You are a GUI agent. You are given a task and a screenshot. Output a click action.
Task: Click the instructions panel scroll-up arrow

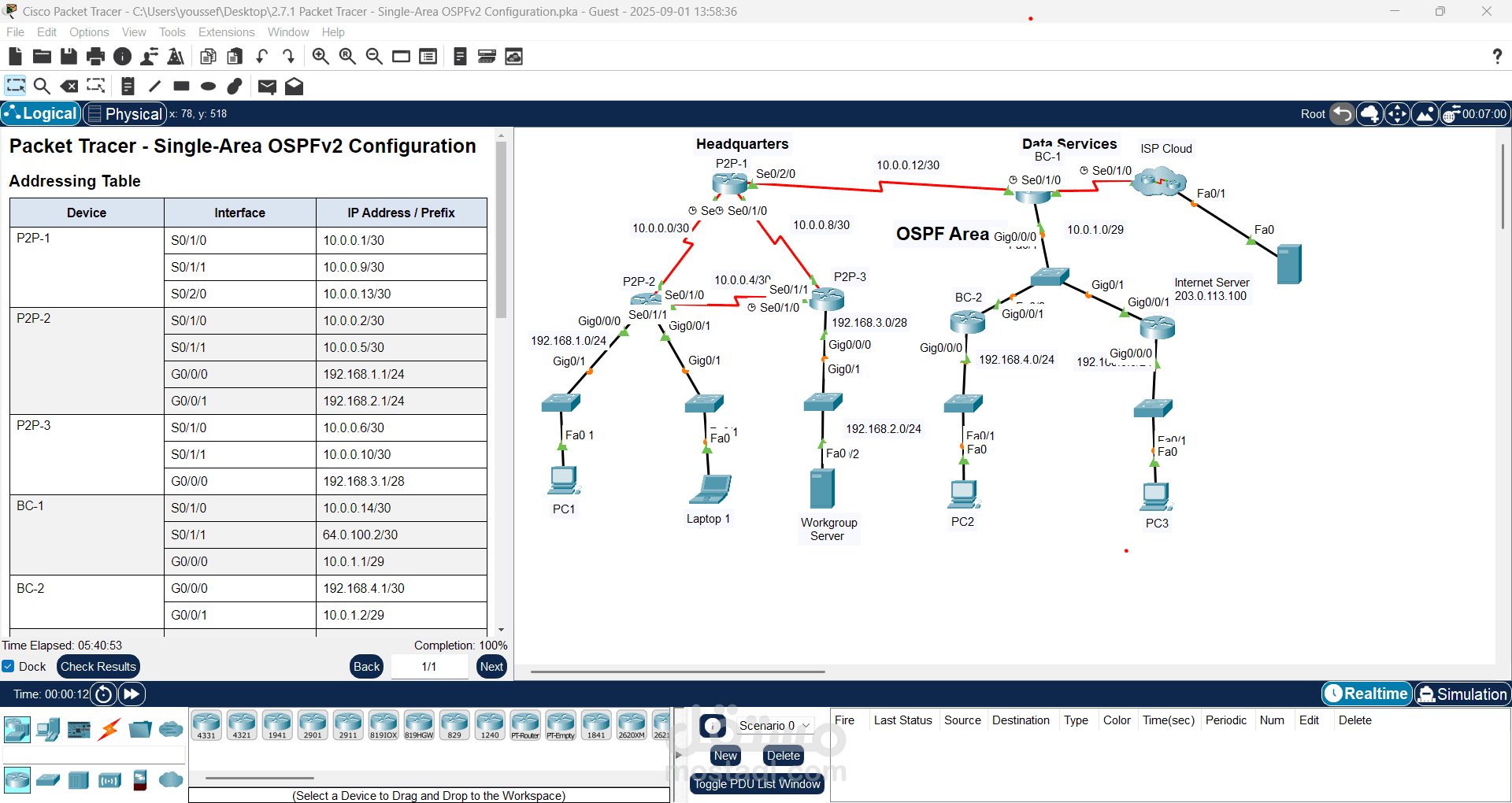[x=501, y=135]
